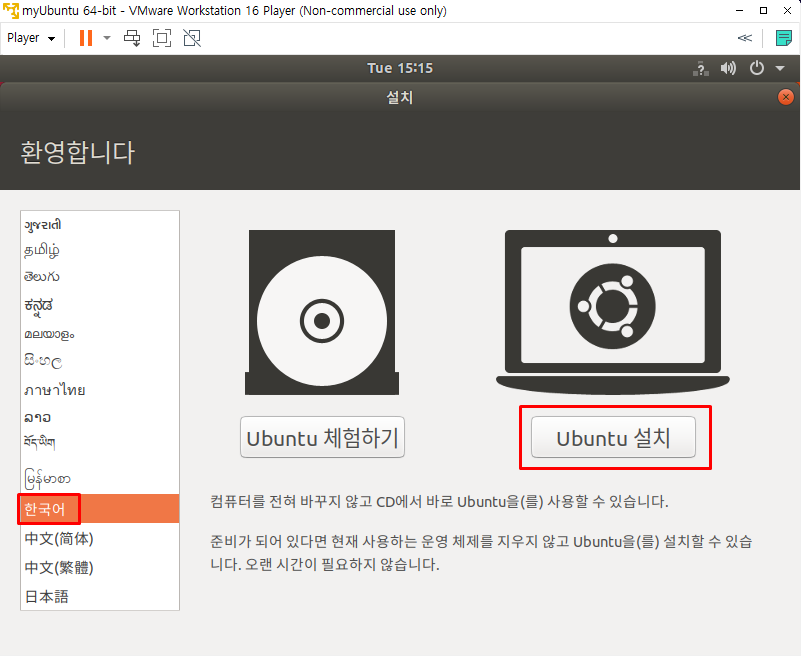
Task: Select 日本語 language
Action: click(x=100, y=596)
